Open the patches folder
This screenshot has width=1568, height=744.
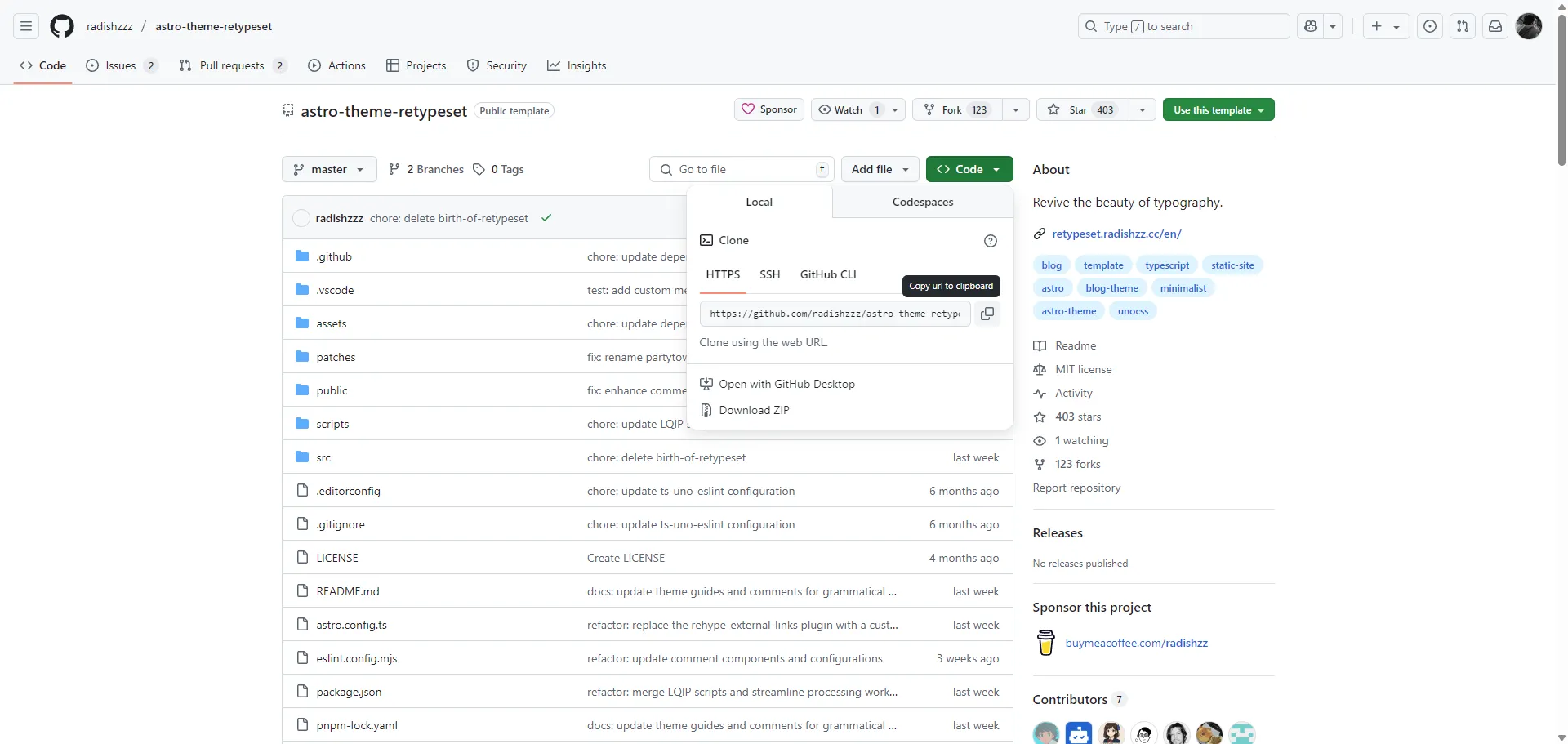336,357
